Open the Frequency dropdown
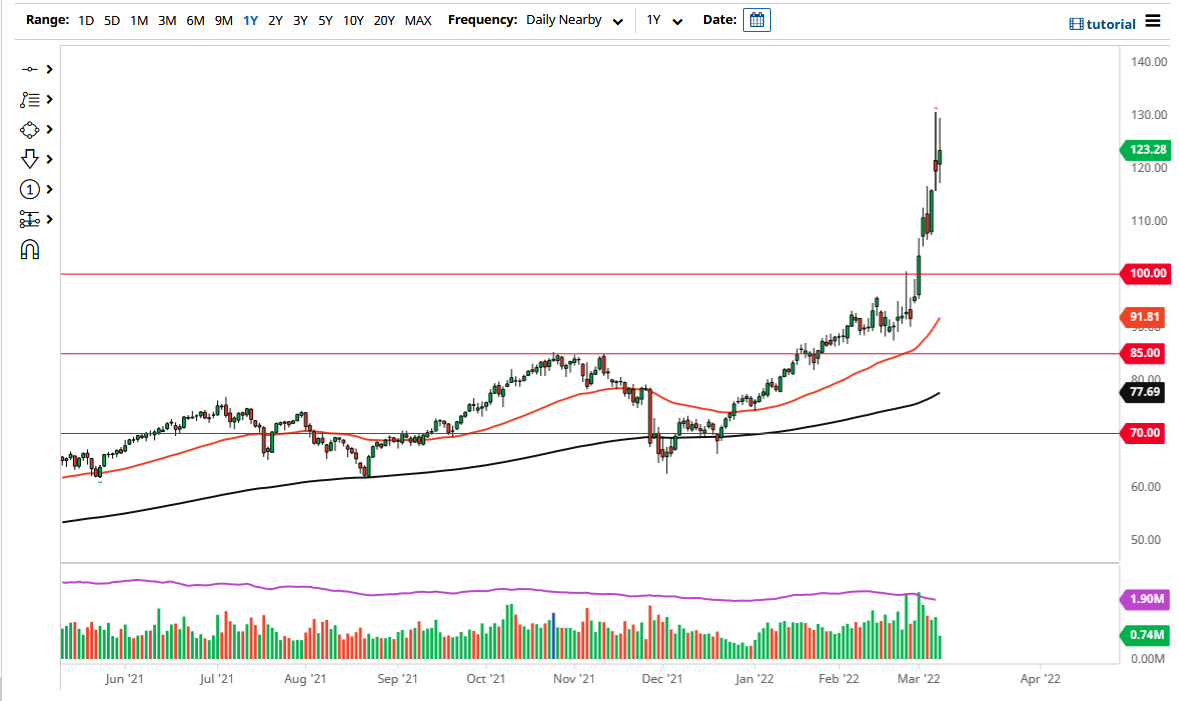 pos(575,19)
